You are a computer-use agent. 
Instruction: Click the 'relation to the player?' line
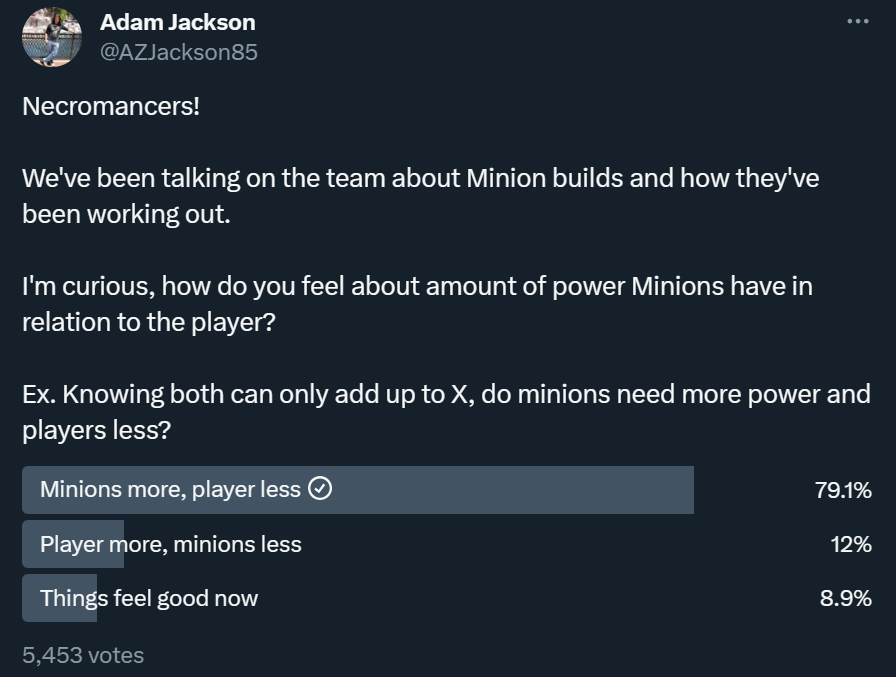[x=148, y=322]
